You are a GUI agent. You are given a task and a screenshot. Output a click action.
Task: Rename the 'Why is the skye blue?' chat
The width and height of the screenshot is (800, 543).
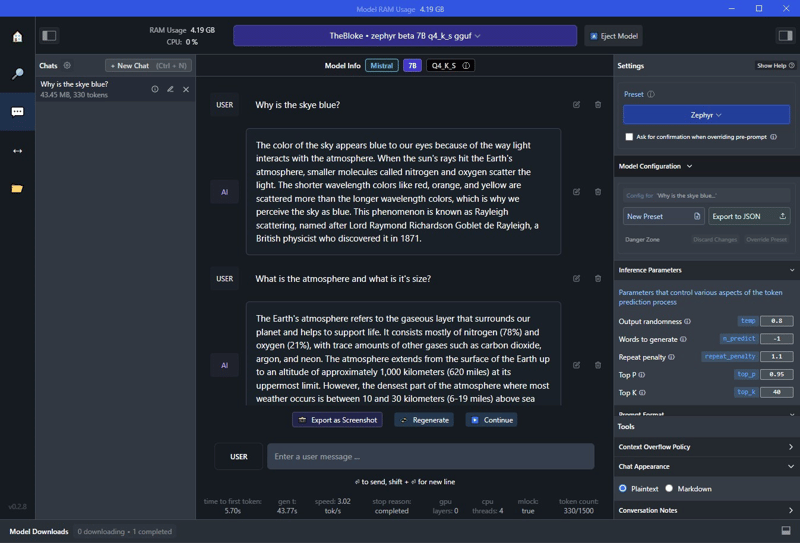[x=170, y=90]
